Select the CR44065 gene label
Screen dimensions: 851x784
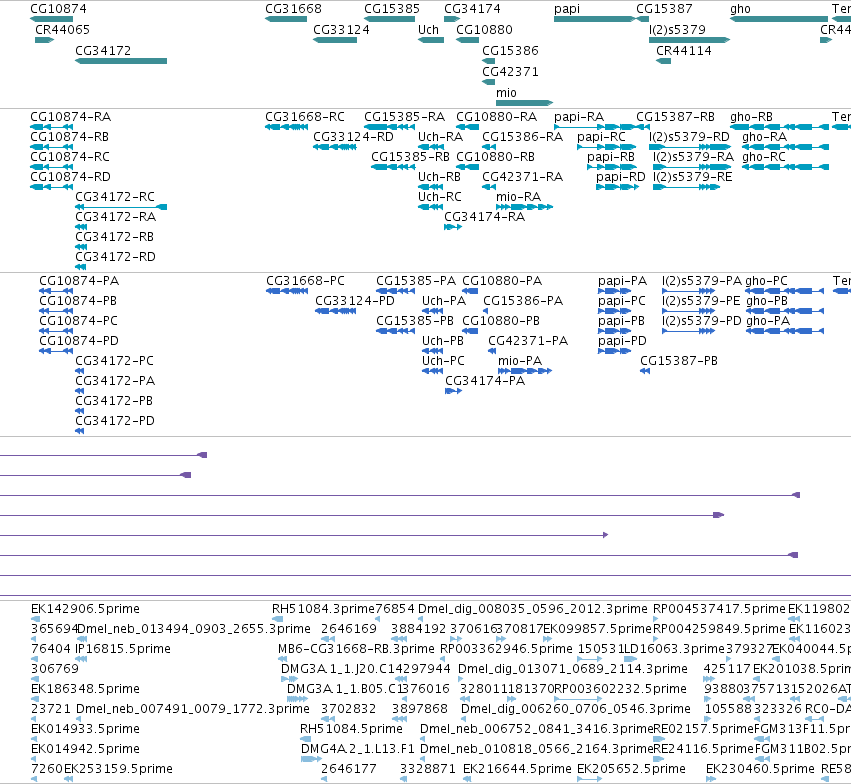62,30
